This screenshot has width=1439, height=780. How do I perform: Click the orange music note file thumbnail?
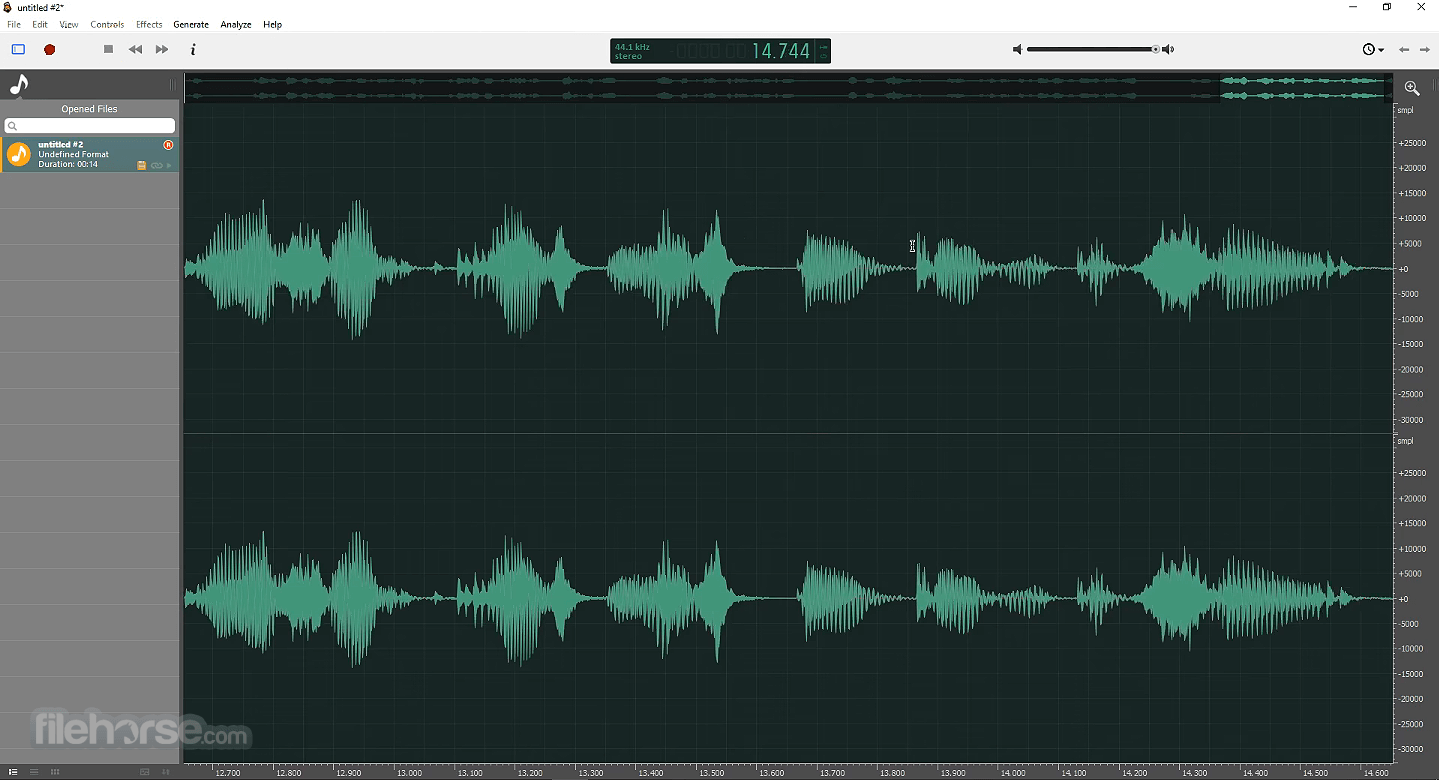19,154
